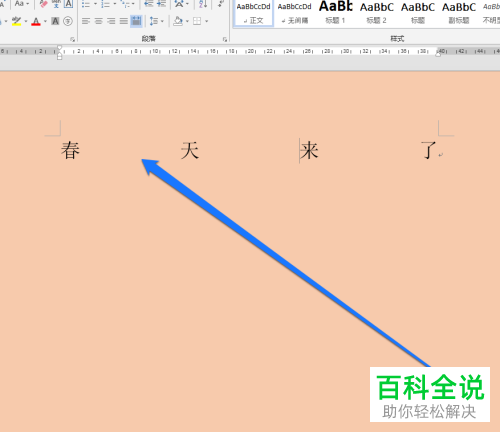
Task: Open the highlight color dropdown arrow
Action: click(26, 22)
